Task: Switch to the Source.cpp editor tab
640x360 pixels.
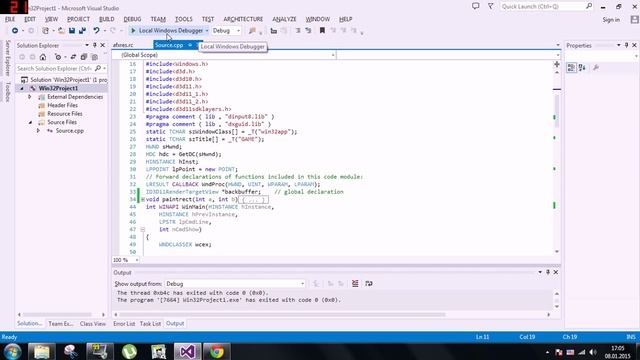Action: click(169, 45)
